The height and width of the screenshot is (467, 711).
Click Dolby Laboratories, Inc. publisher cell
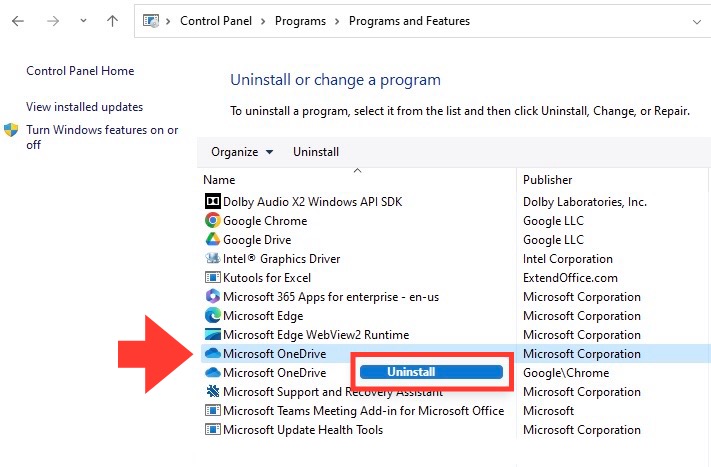pos(585,202)
